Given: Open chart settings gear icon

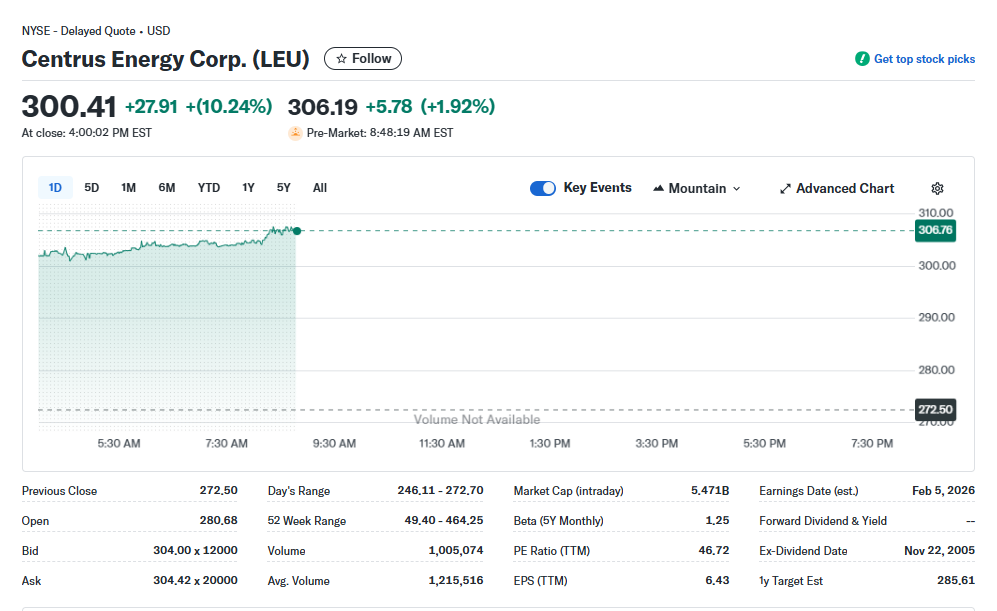Looking at the screenshot, I should pyautogui.click(x=937, y=188).
